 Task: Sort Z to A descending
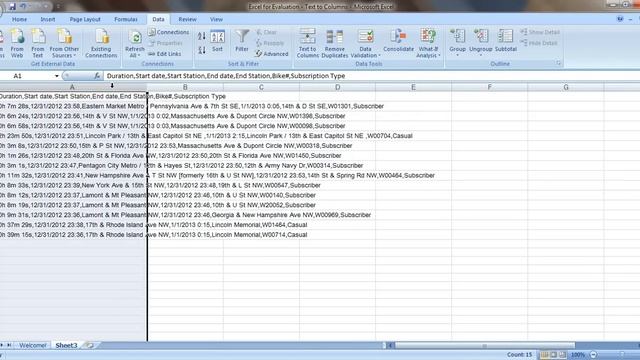point(202,50)
